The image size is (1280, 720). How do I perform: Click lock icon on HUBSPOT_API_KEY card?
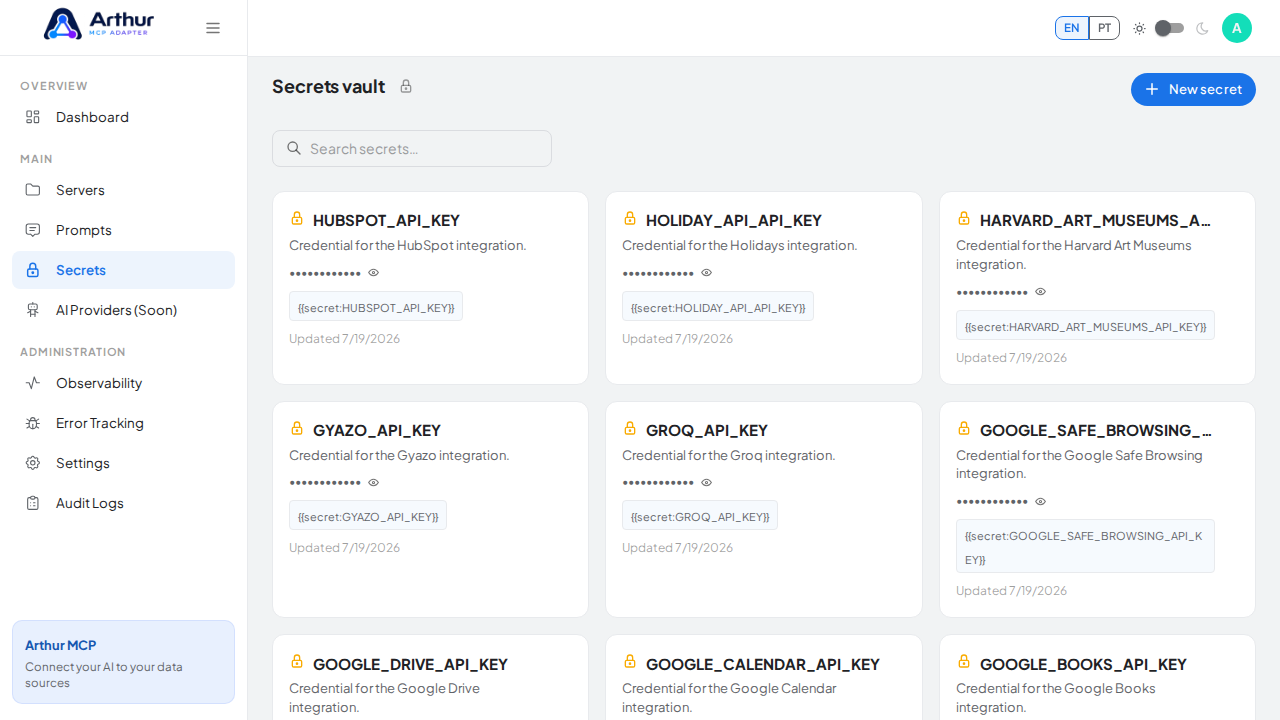tap(297, 218)
